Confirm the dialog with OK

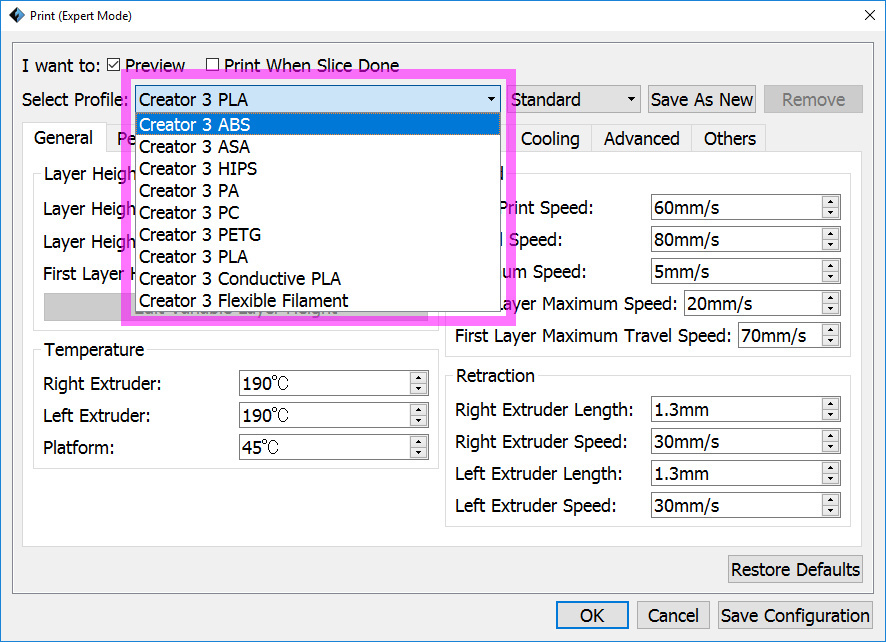(592, 615)
